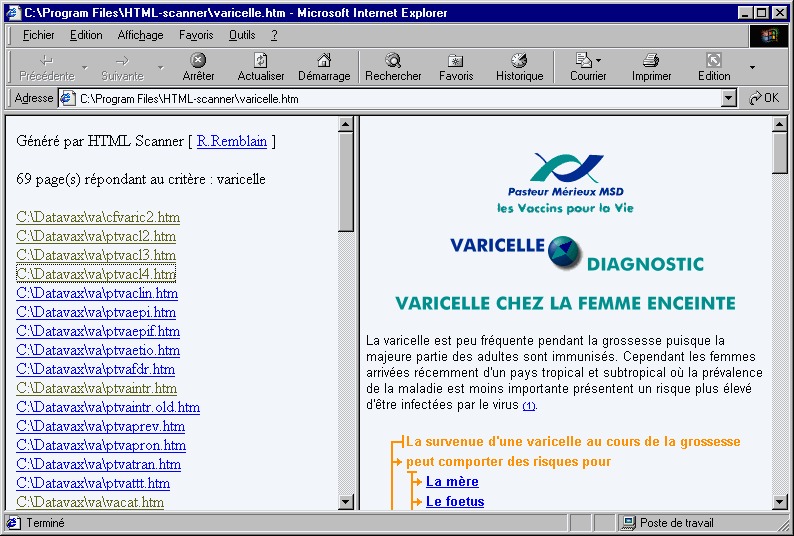The height and width of the screenshot is (536, 794).
Task: Stop loading with the Arrêter button
Action: click(198, 67)
